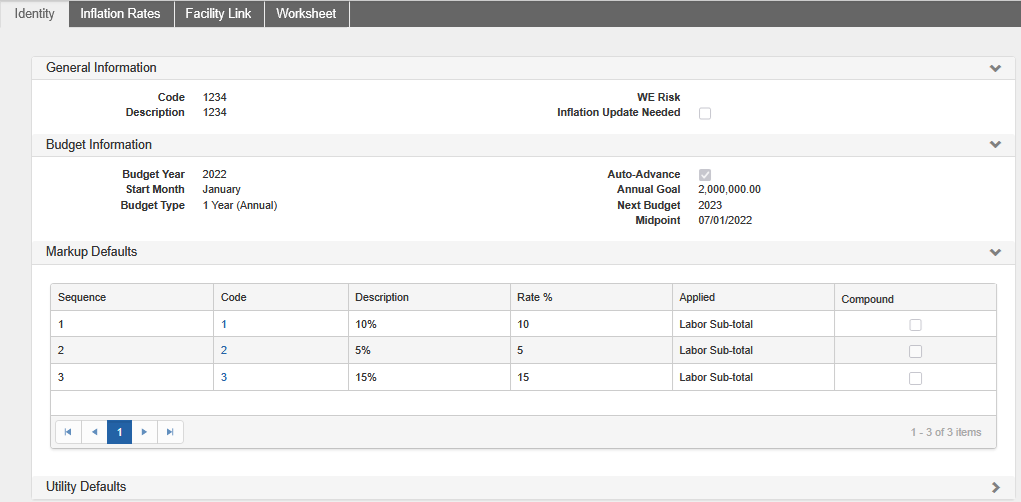Select page 1 in the pager
Viewport: 1021px width, 502px height.
point(119,432)
